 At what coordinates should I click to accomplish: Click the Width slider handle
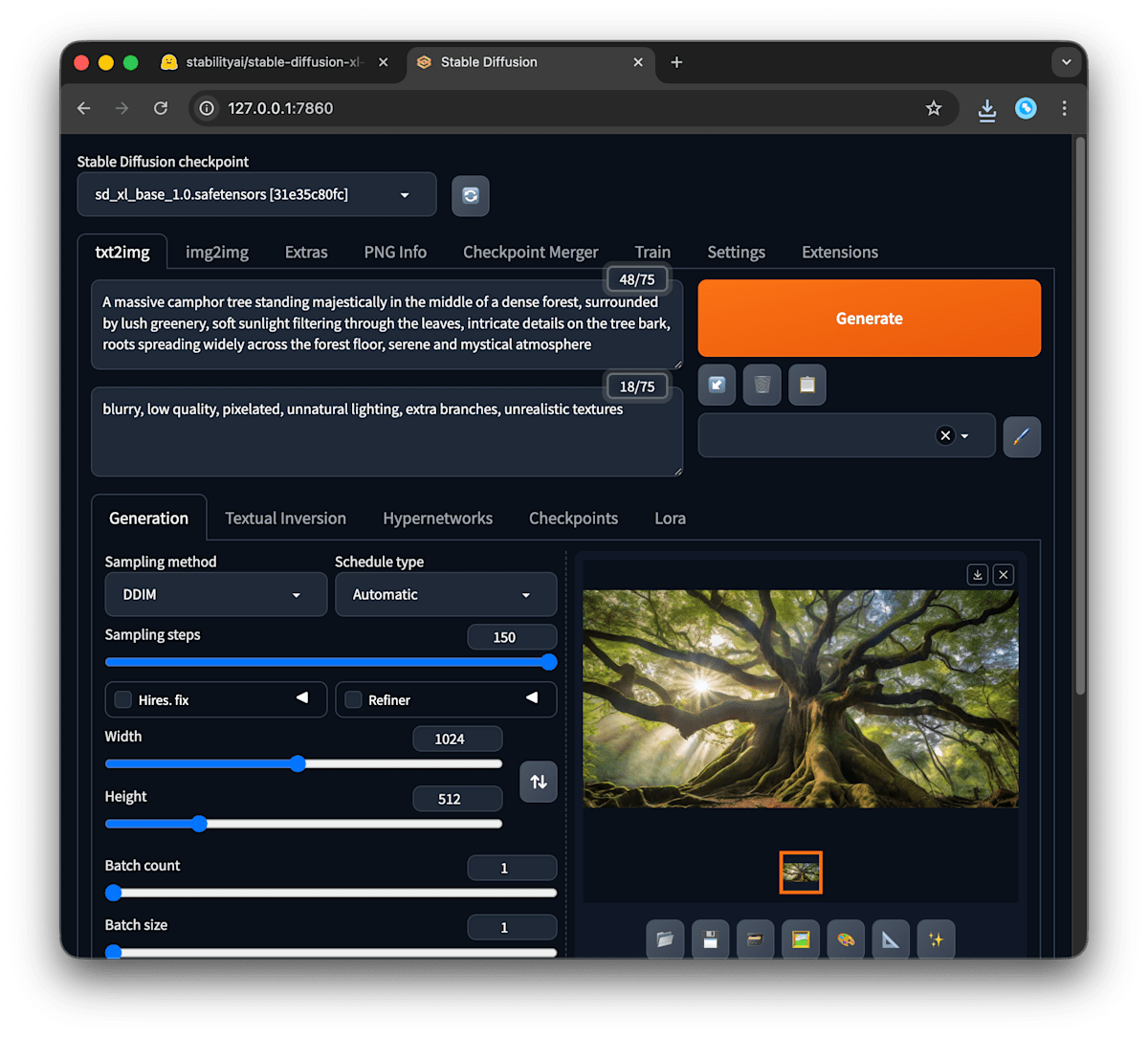pos(298,763)
